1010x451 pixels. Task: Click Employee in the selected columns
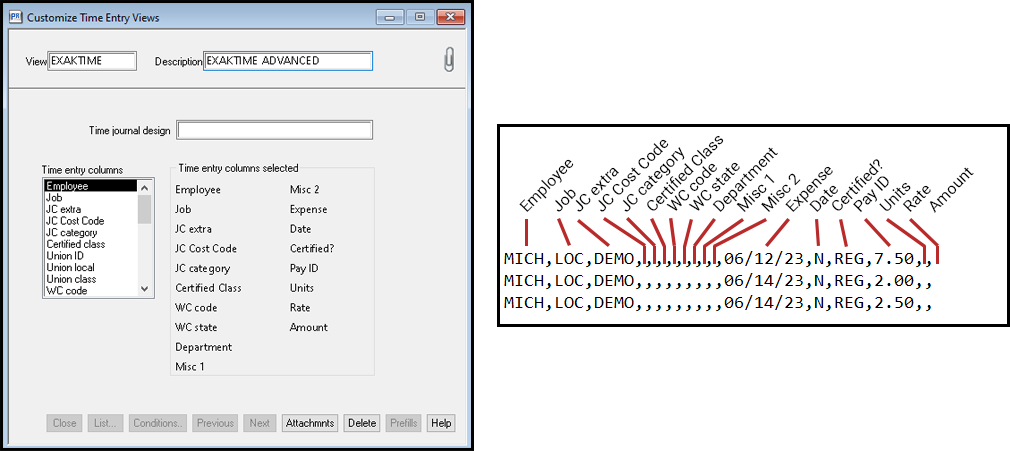pyautogui.click(x=198, y=190)
